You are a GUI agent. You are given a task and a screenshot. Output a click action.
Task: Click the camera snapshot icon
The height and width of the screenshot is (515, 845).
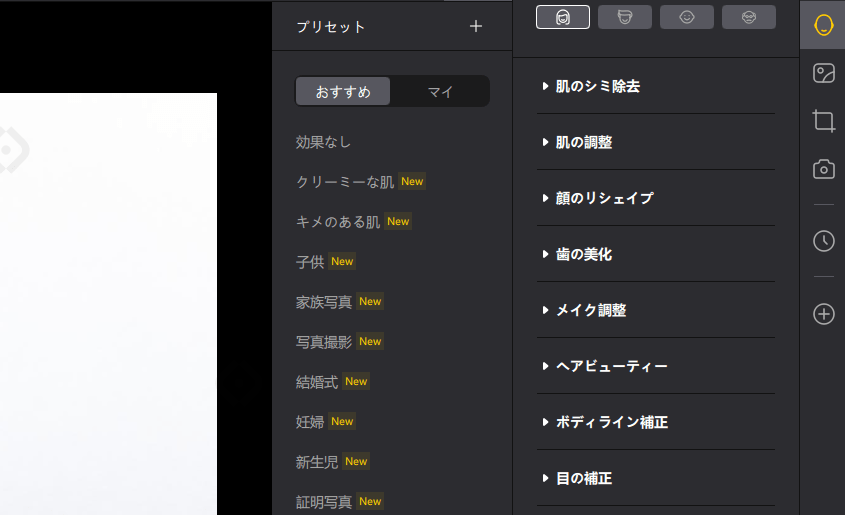823,169
